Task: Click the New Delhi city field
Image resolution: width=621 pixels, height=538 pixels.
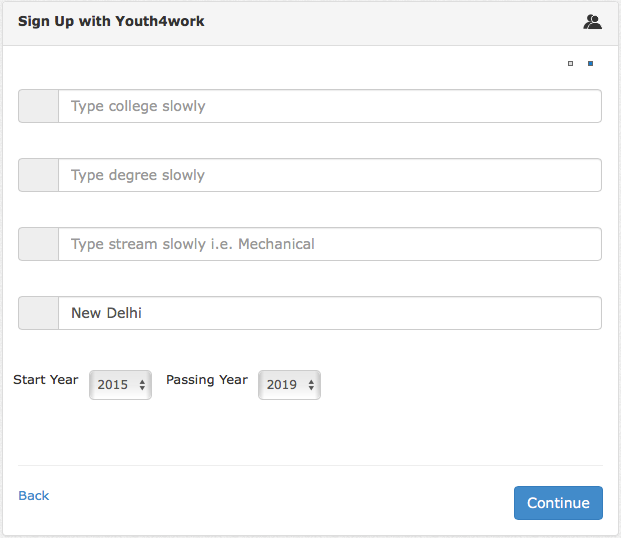Action: pyautogui.click(x=330, y=313)
